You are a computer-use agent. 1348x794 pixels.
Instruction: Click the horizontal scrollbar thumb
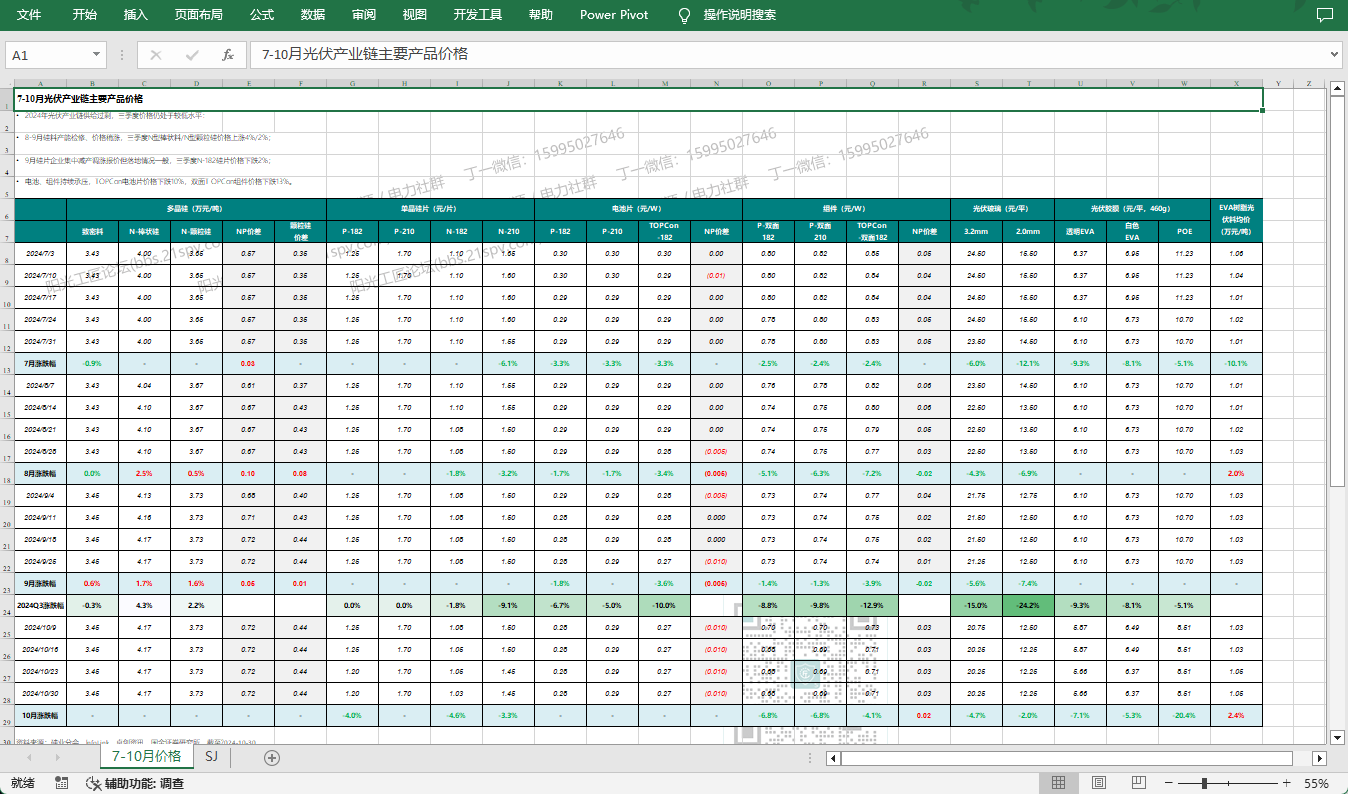[x=1067, y=759]
